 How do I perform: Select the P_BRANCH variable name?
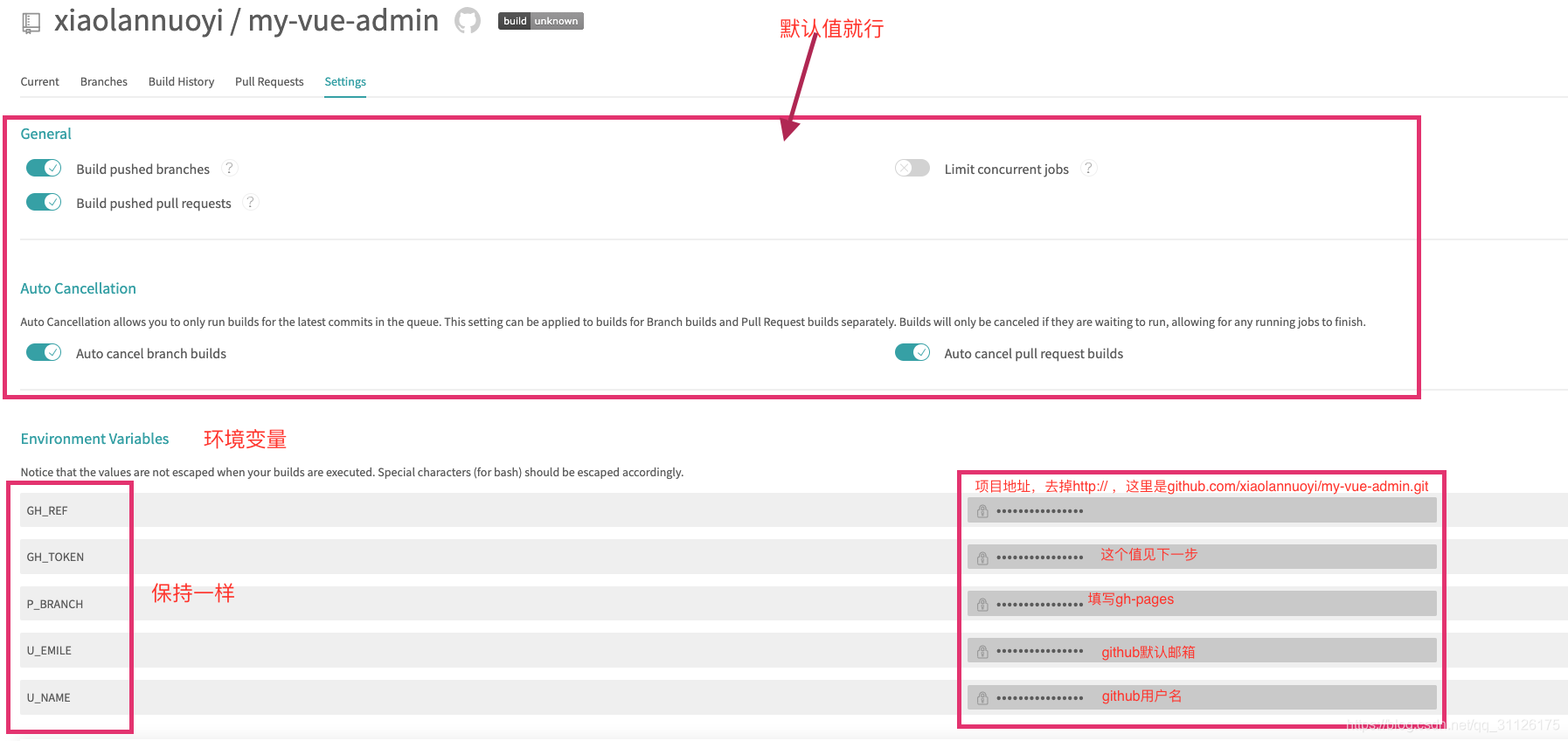pos(55,605)
